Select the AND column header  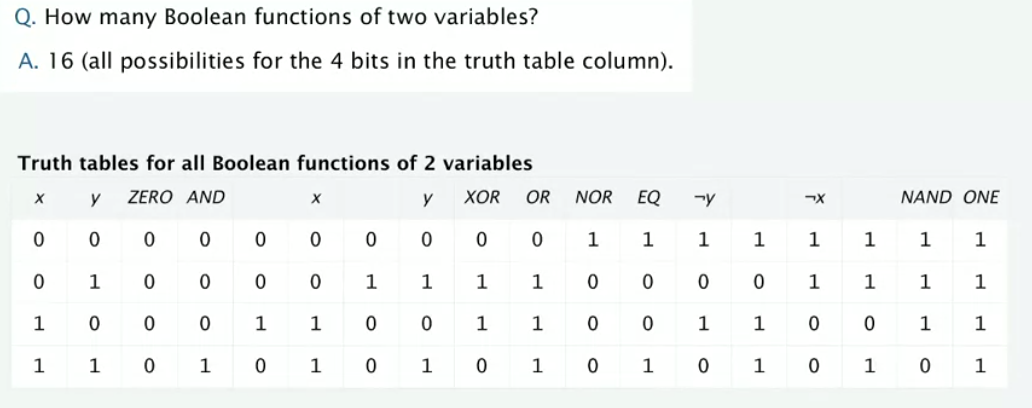pos(206,197)
